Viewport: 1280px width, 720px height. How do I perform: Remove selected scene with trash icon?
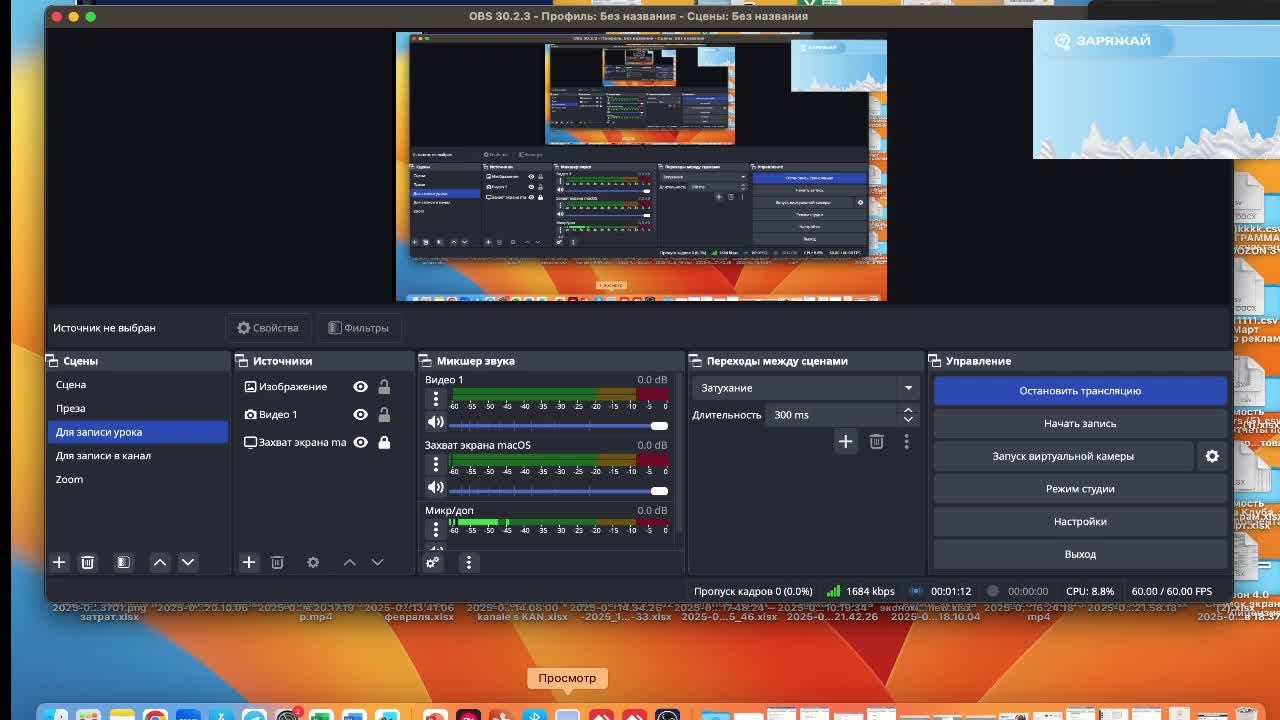coord(88,562)
